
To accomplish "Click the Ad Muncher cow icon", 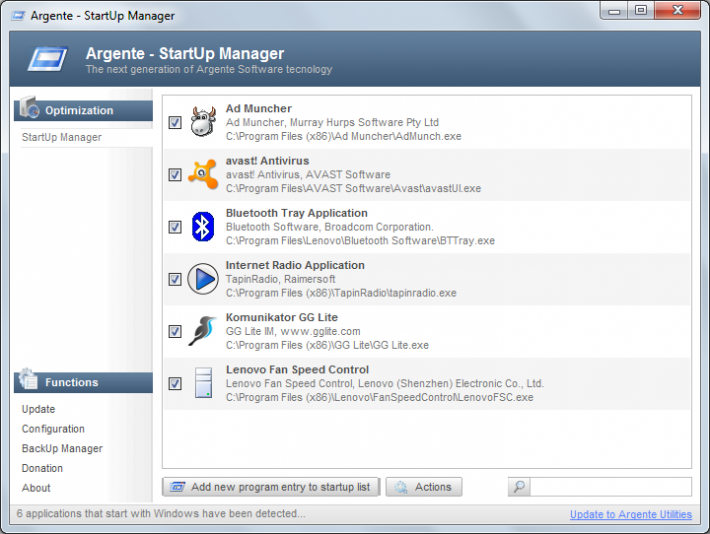I will click(x=203, y=122).
